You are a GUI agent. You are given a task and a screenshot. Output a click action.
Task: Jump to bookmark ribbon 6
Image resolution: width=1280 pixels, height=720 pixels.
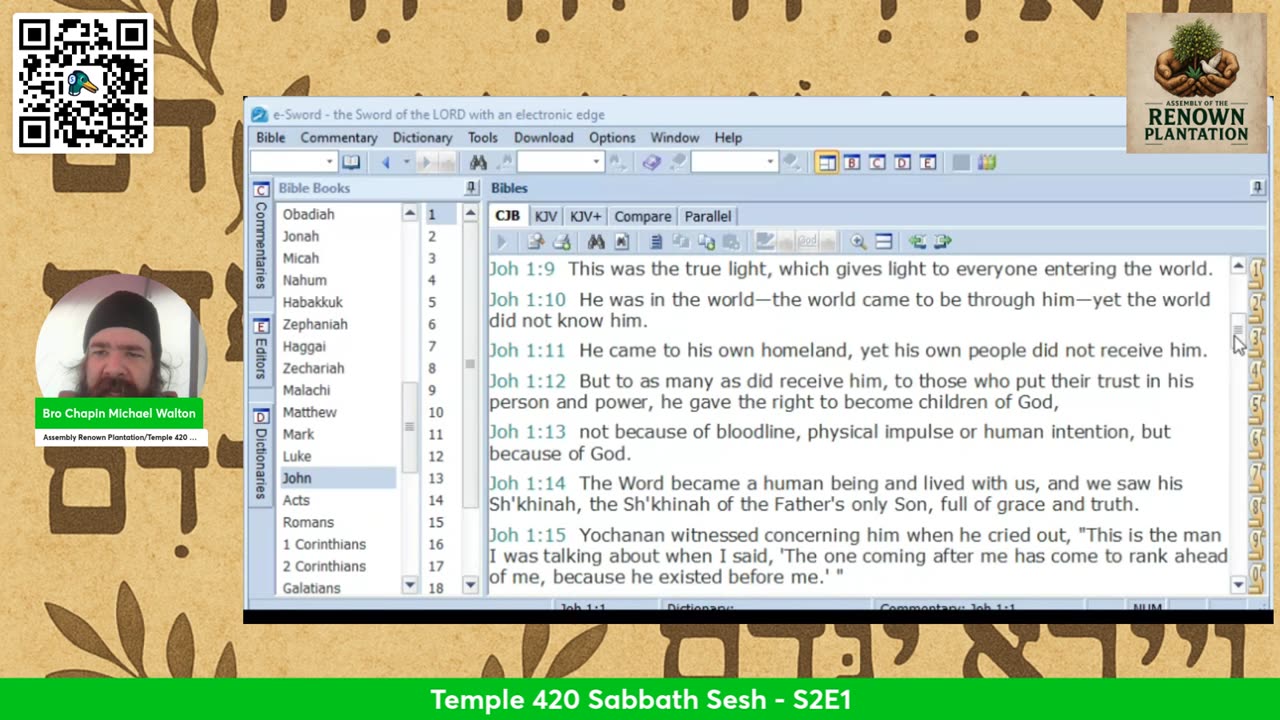point(1256,443)
